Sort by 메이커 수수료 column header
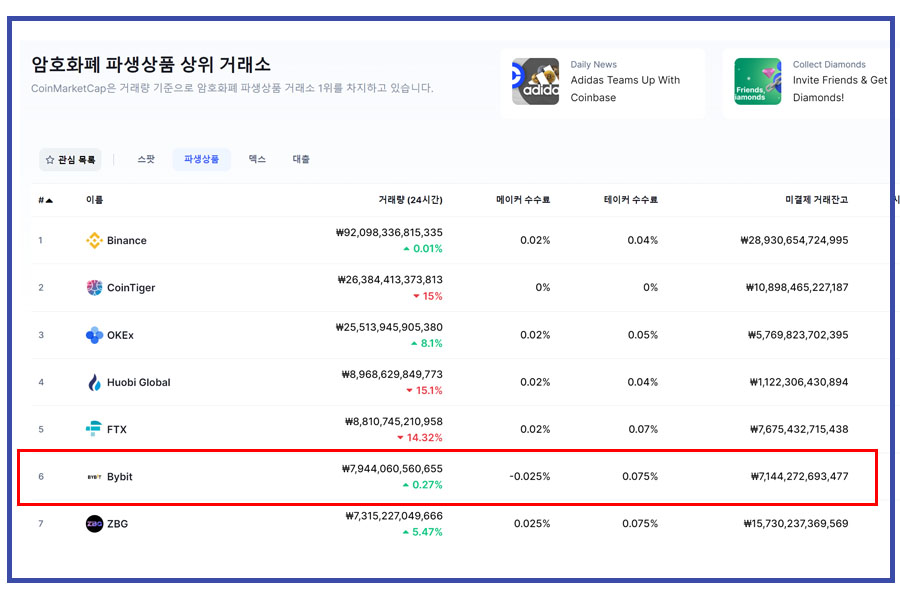Viewport: 900px width, 601px height. click(523, 200)
